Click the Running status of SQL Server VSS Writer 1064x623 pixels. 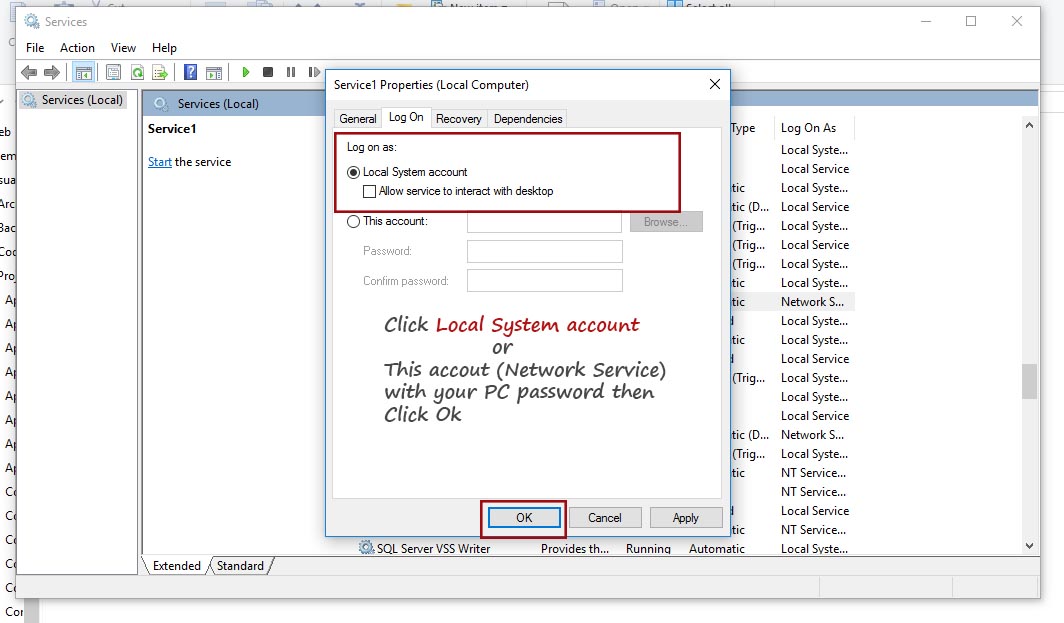point(648,548)
